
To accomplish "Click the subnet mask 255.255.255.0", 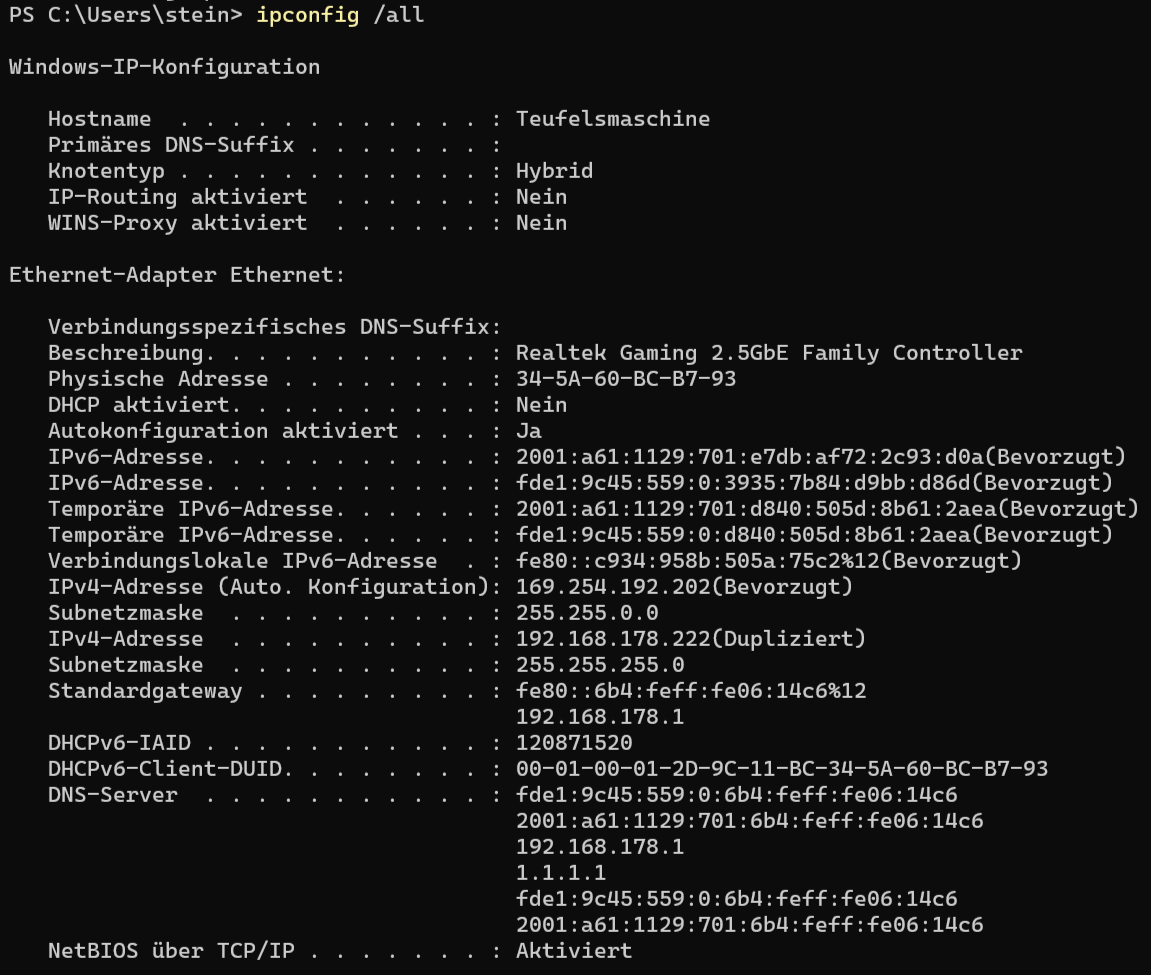I will (x=600, y=665).
